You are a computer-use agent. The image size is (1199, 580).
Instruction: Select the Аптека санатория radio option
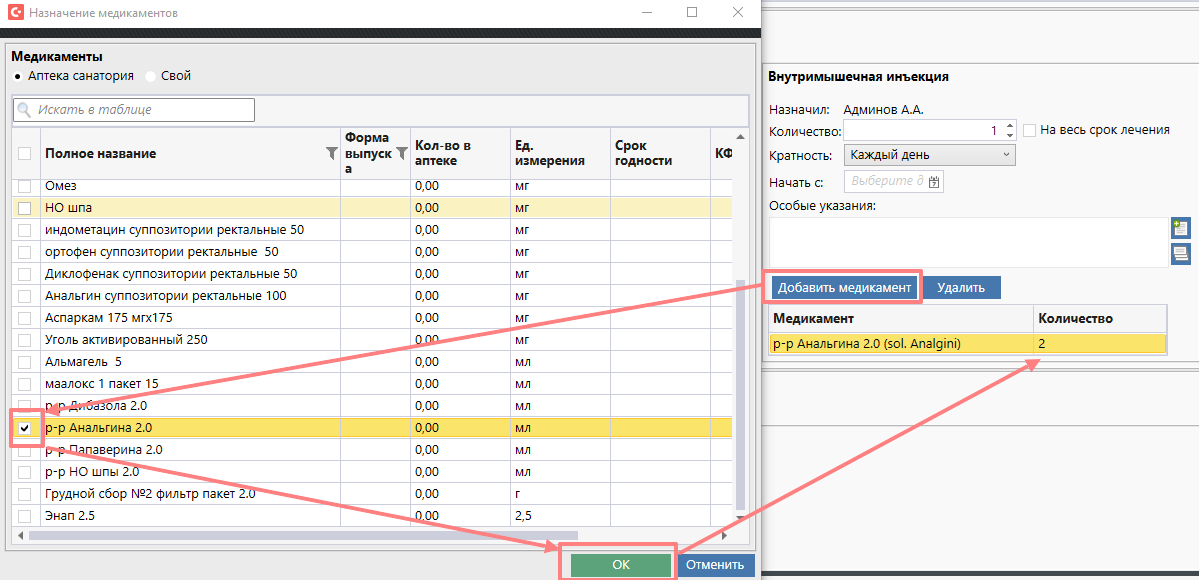18,76
